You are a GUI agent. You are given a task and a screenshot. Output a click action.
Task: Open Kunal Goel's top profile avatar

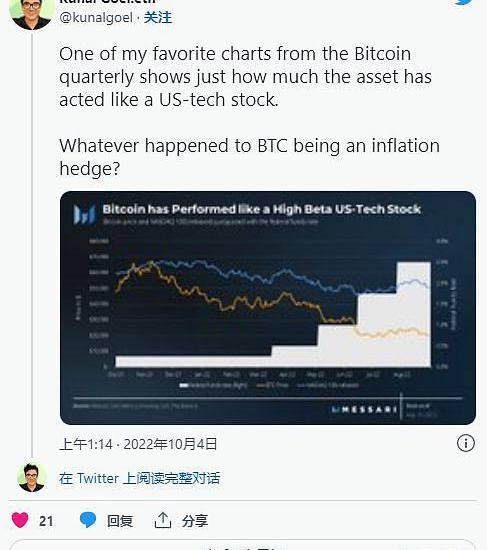(32, 12)
